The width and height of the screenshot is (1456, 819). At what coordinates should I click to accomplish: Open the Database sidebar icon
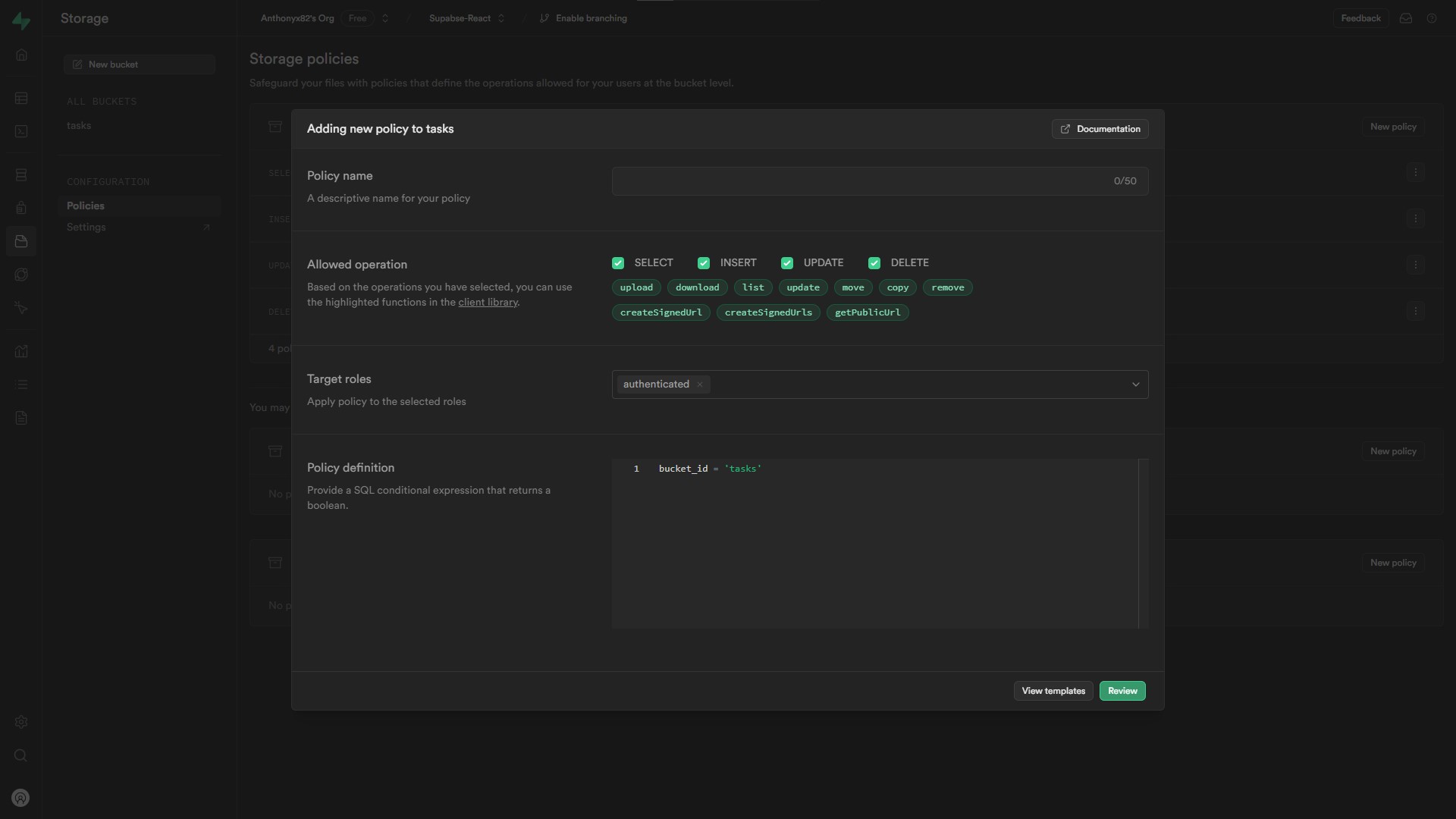[x=21, y=175]
